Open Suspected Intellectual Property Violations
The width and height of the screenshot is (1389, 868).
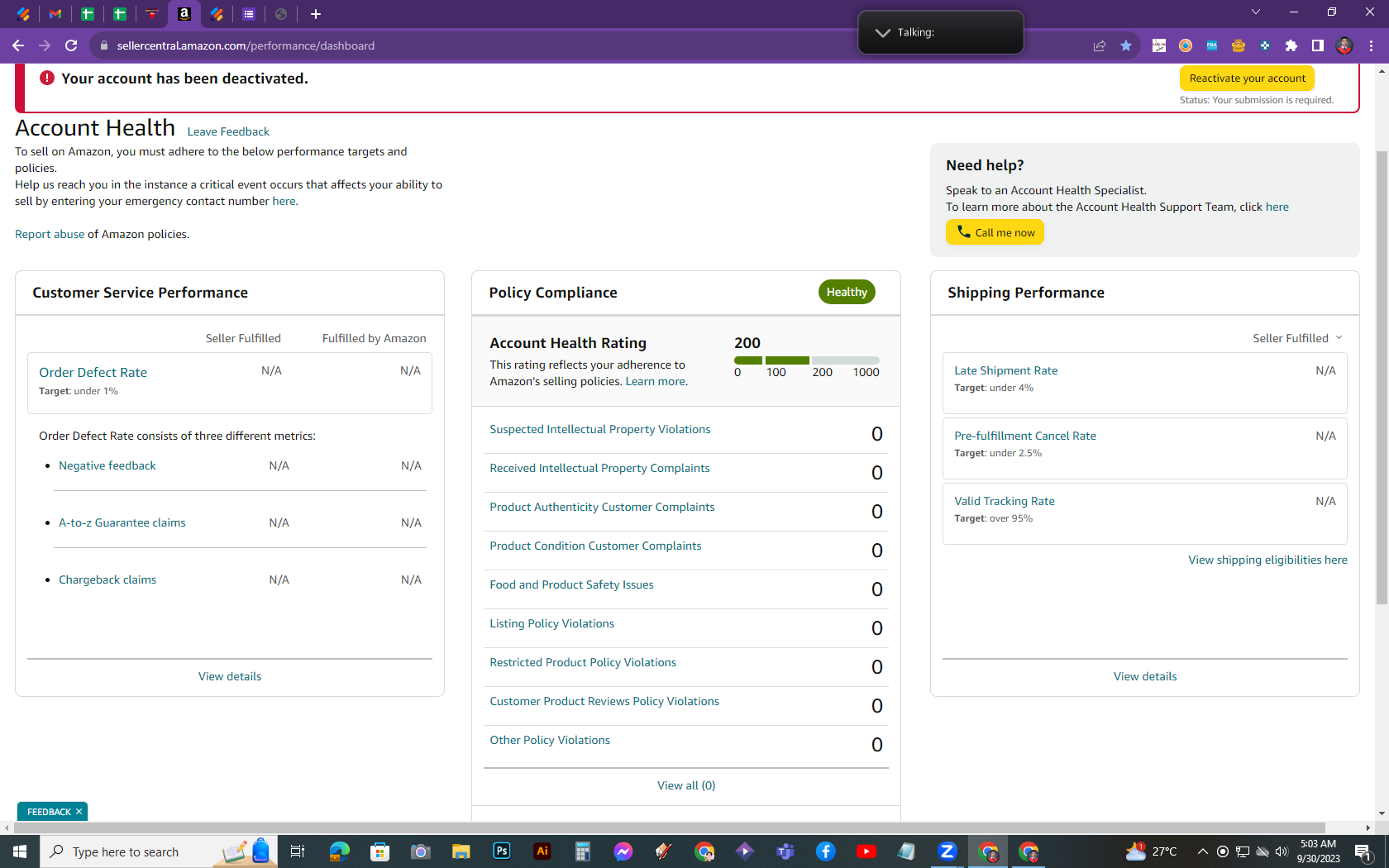(600, 429)
